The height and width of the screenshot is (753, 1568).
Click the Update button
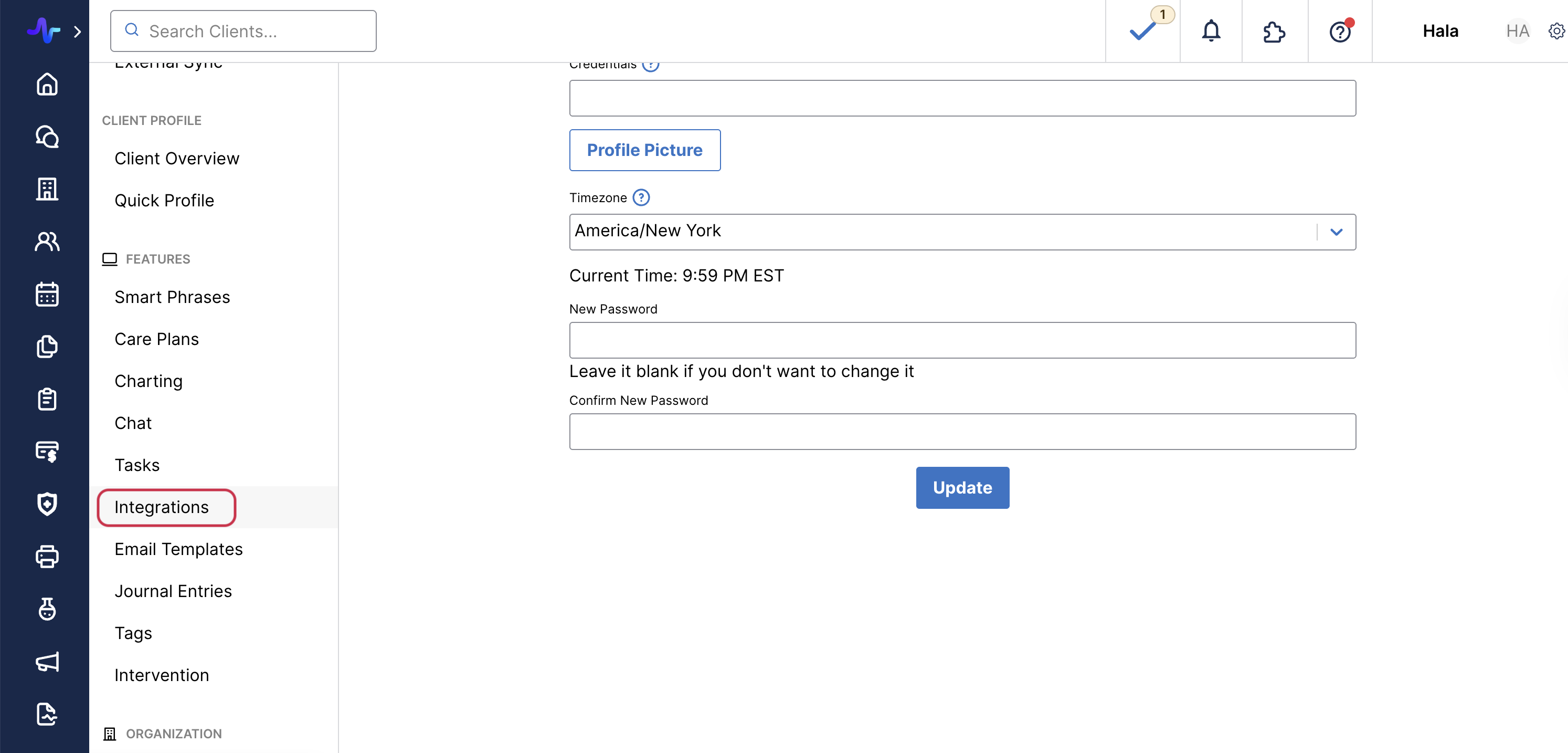[962, 487]
